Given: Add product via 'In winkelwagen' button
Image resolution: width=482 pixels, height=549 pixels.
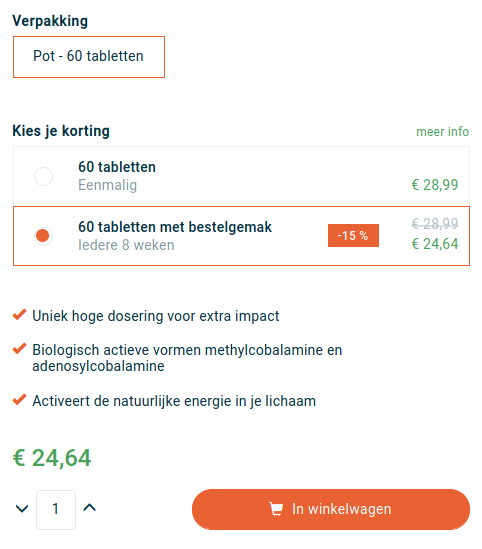Looking at the screenshot, I should click(x=331, y=509).
